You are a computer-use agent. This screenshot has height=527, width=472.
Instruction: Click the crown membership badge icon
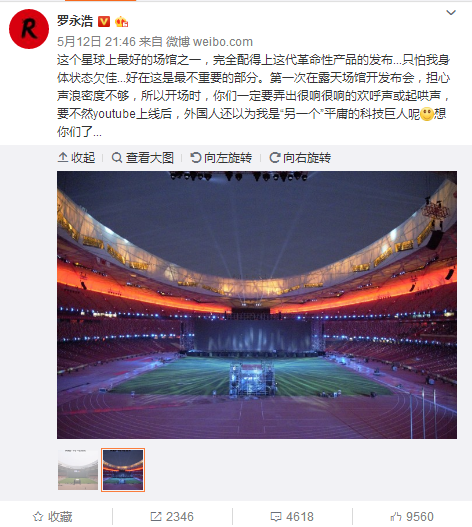[121, 22]
